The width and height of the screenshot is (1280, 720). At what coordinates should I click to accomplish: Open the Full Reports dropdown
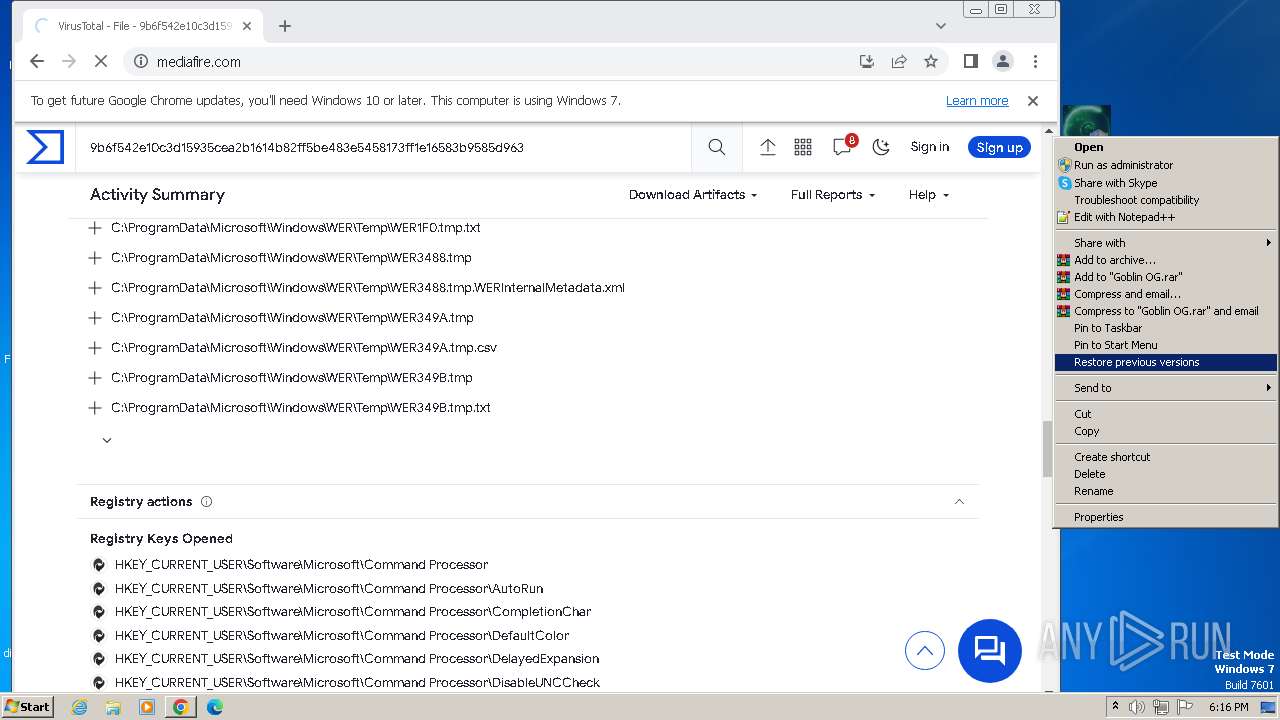pos(833,195)
